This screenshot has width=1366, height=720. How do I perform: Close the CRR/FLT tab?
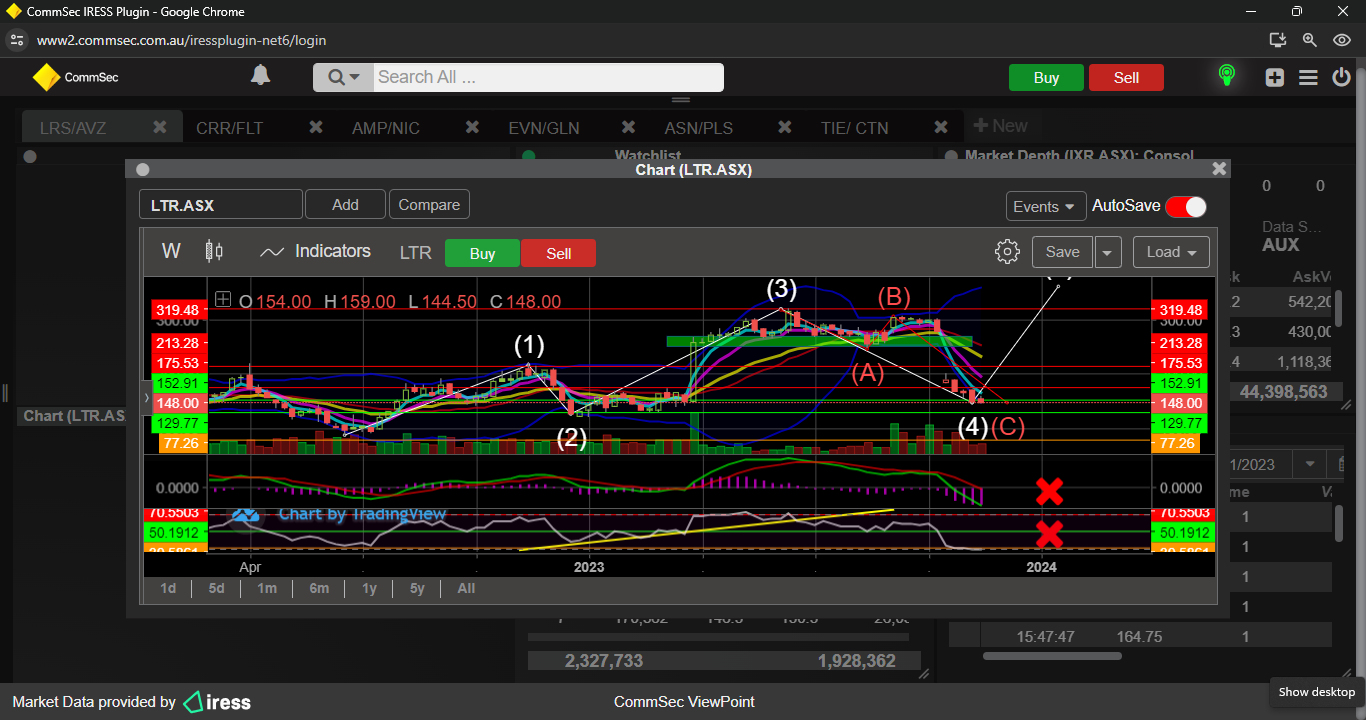[x=316, y=128]
